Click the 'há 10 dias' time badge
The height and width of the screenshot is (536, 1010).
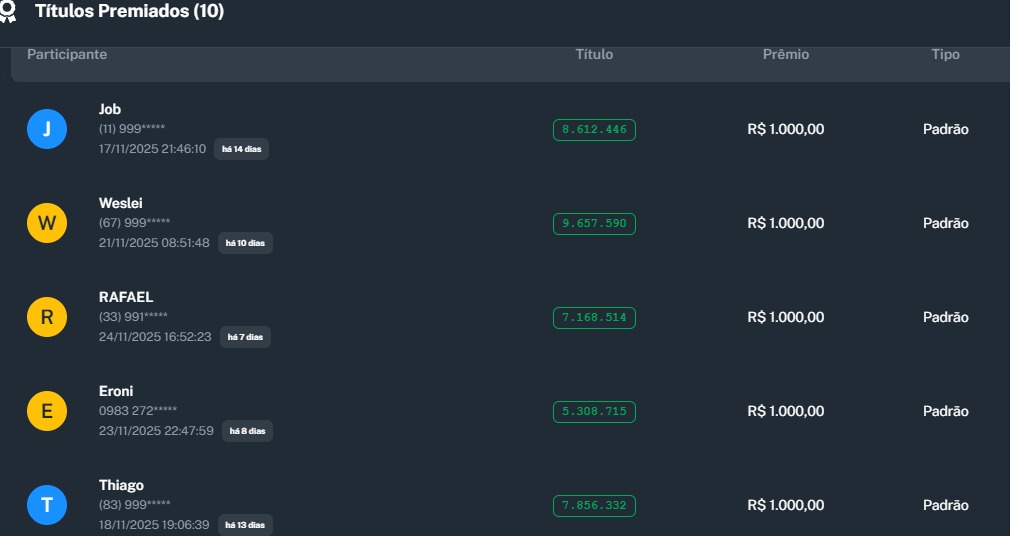[x=245, y=243]
